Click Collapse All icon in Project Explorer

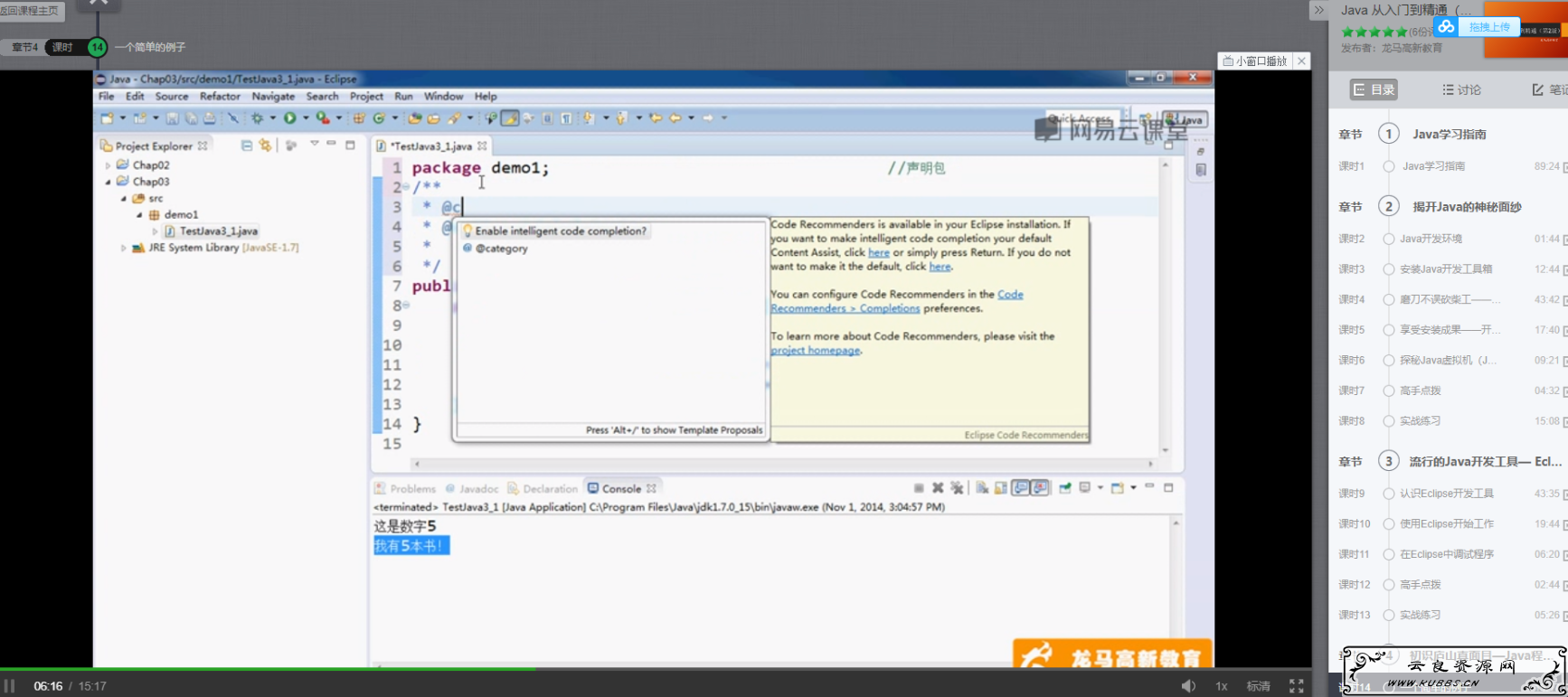pos(247,146)
